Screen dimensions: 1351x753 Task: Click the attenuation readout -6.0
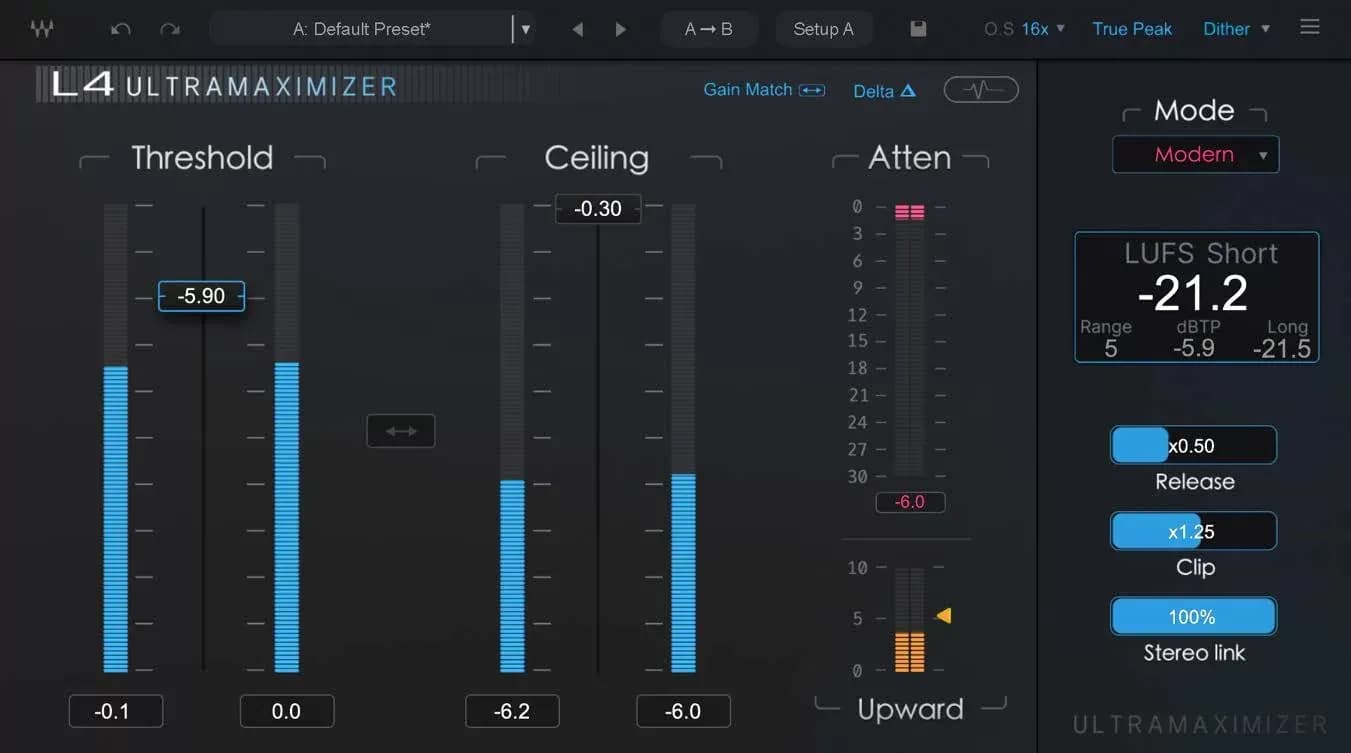click(x=910, y=502)
